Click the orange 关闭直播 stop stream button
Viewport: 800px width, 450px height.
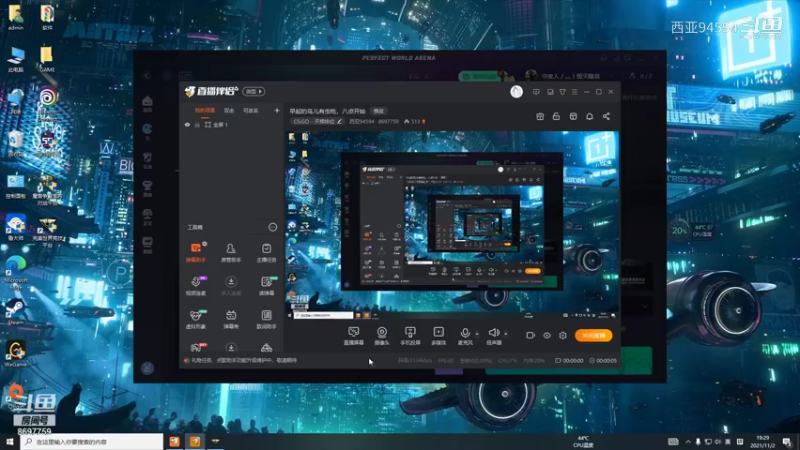593,335
